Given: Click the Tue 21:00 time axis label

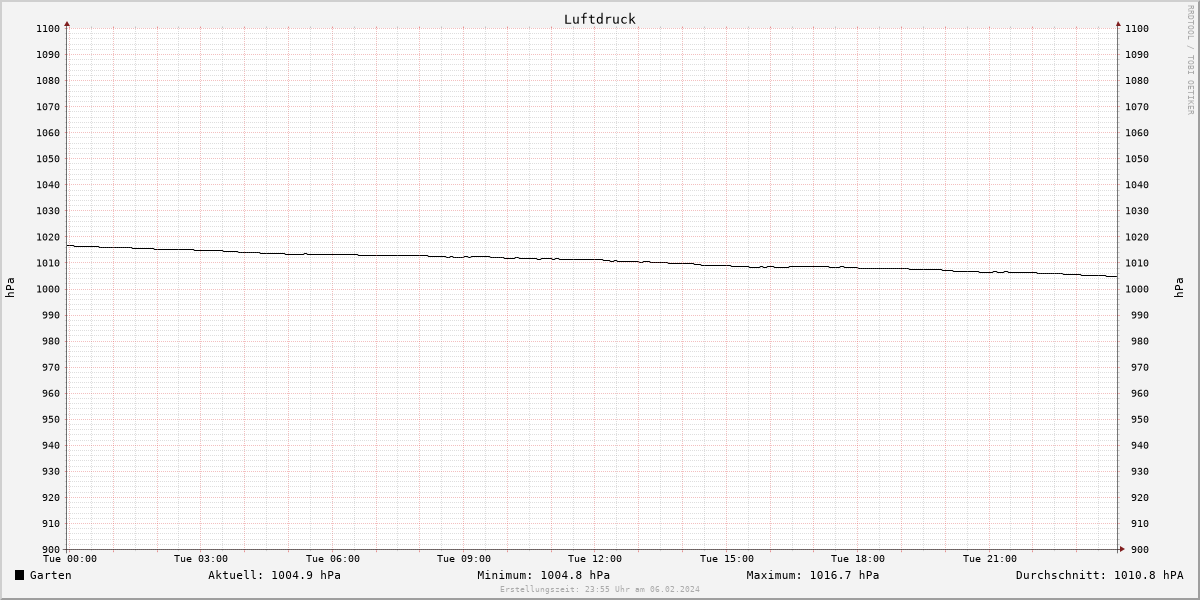Looking at the screenshot, I should point(990,559).
